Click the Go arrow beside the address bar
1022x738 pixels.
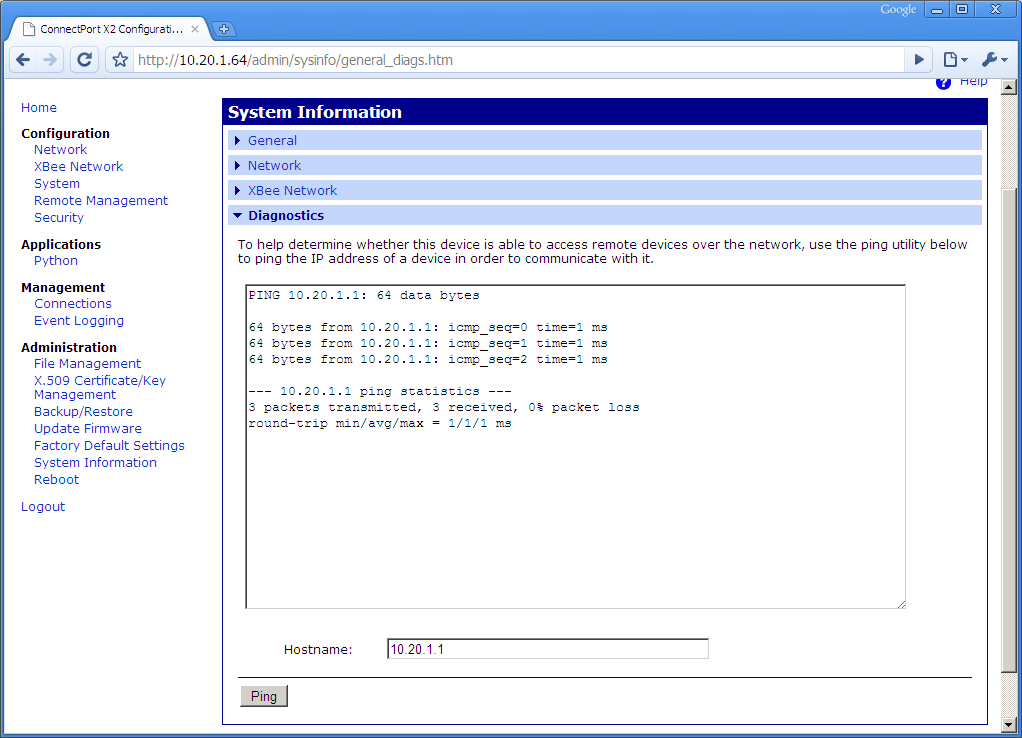point(919,60)
